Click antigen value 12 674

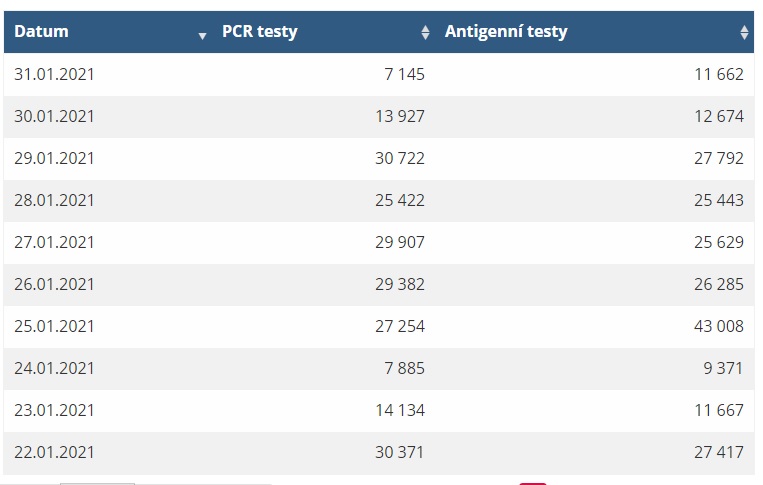(x=719, y=116)
